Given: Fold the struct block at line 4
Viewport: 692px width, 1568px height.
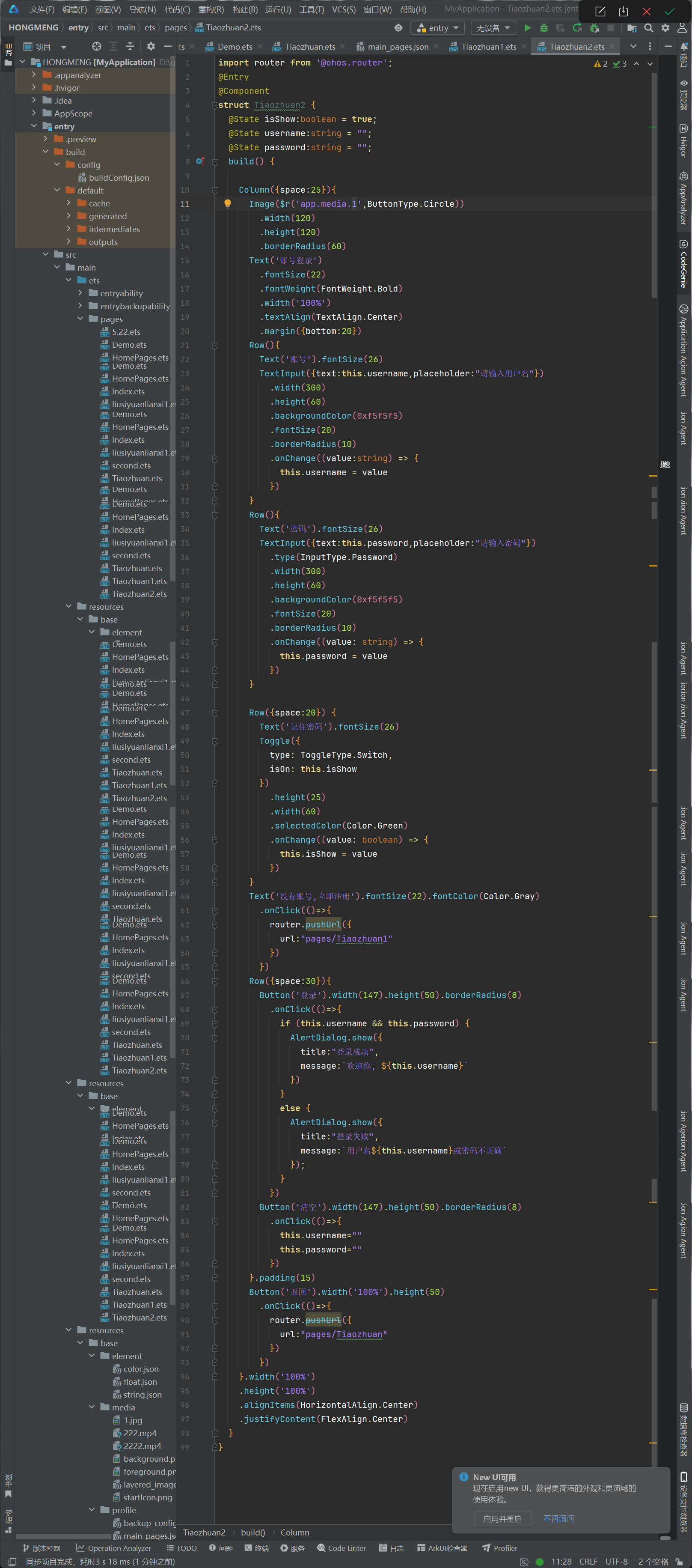Looking at the screenshot, I should tap(215, 105).
